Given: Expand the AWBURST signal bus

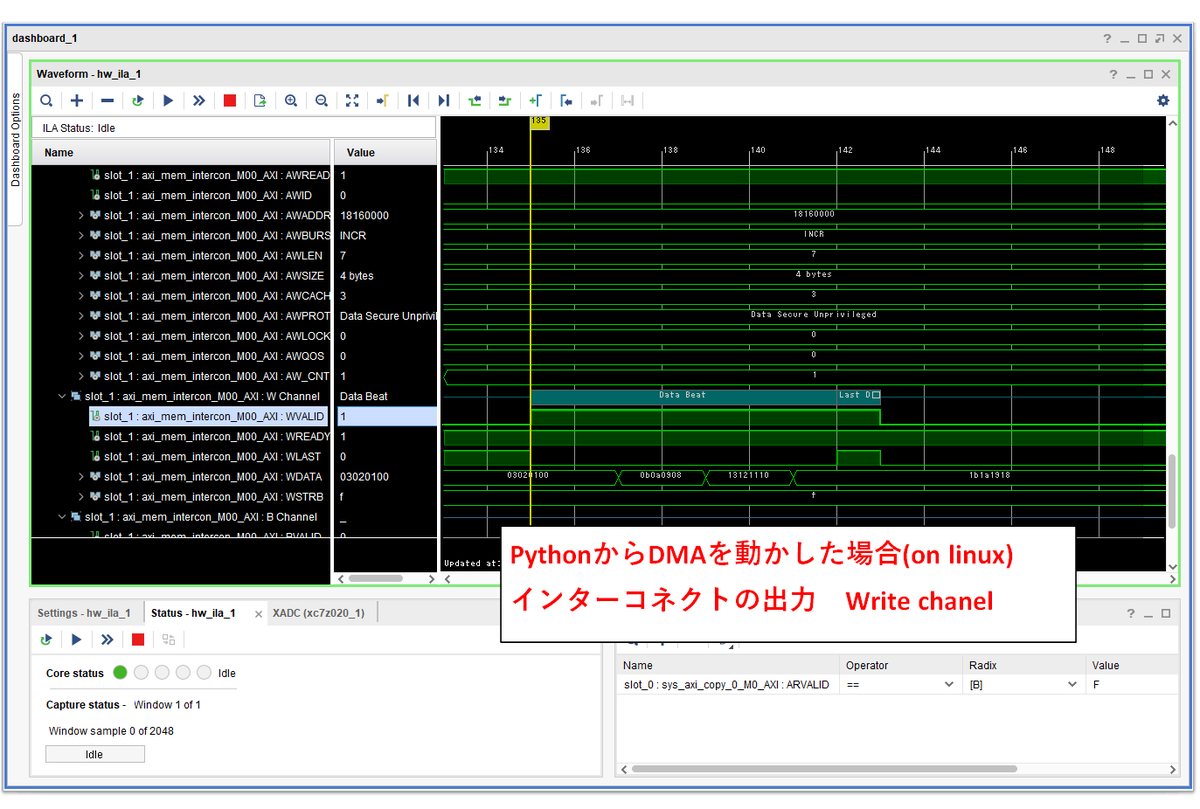Looking at the screenshot, I should tap(81, 236).
